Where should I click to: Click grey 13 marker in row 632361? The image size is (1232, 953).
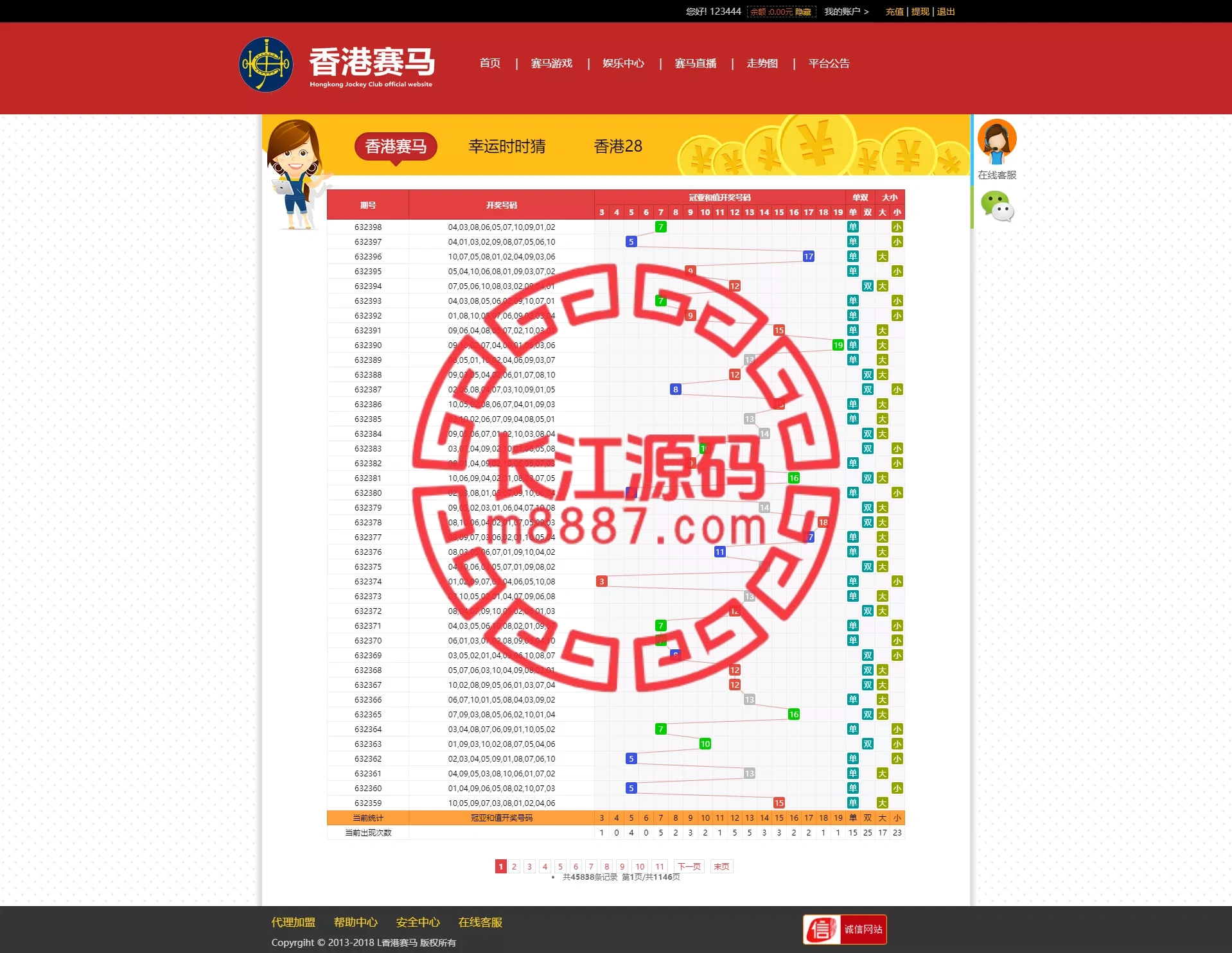(749, 773)
